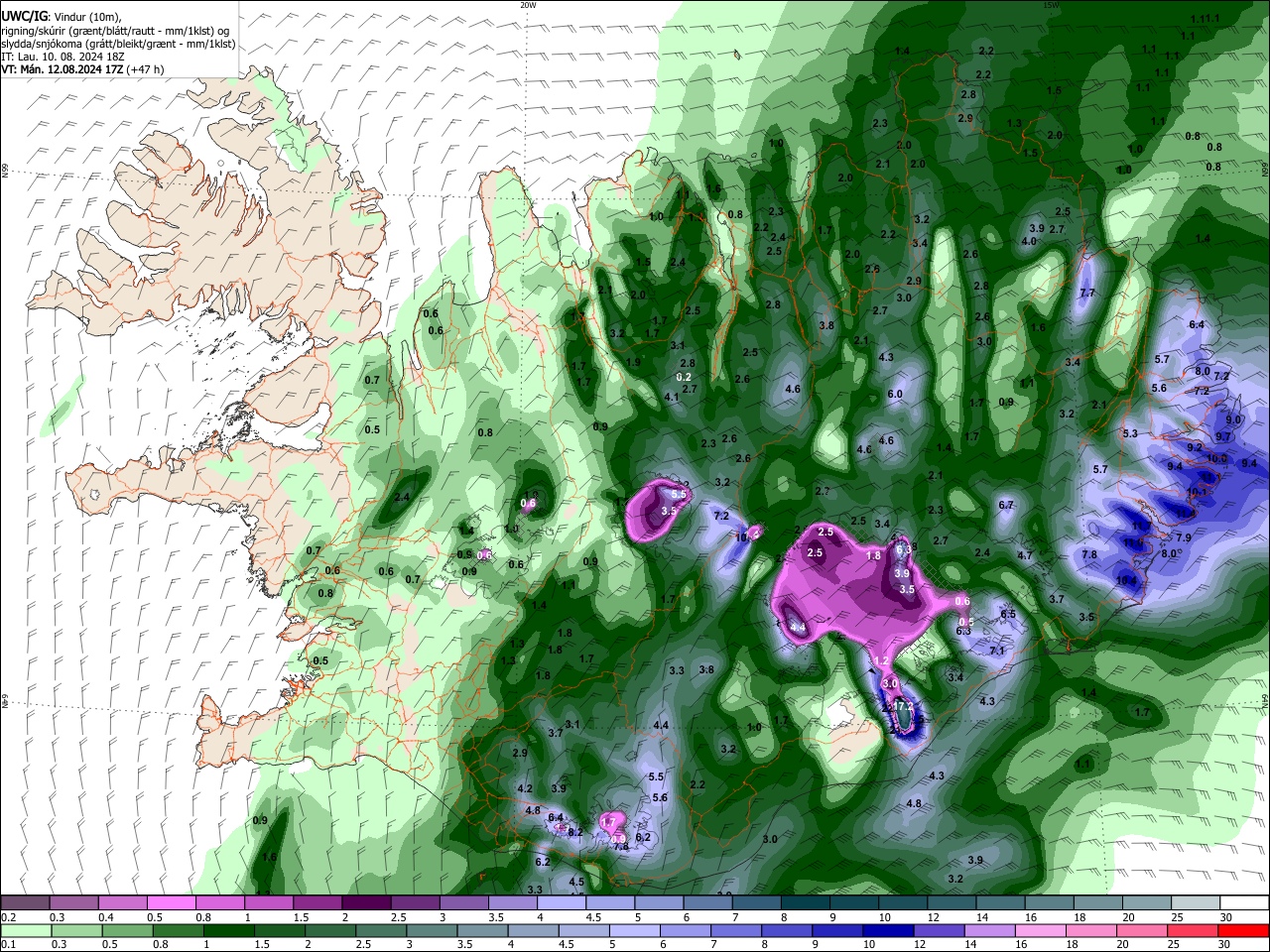Image resolution: width=1270 pixels, height=952 pixels.
Task: Click the 5.3 precipitation value
Action: pyautogui.click(x=1130, y=433)
